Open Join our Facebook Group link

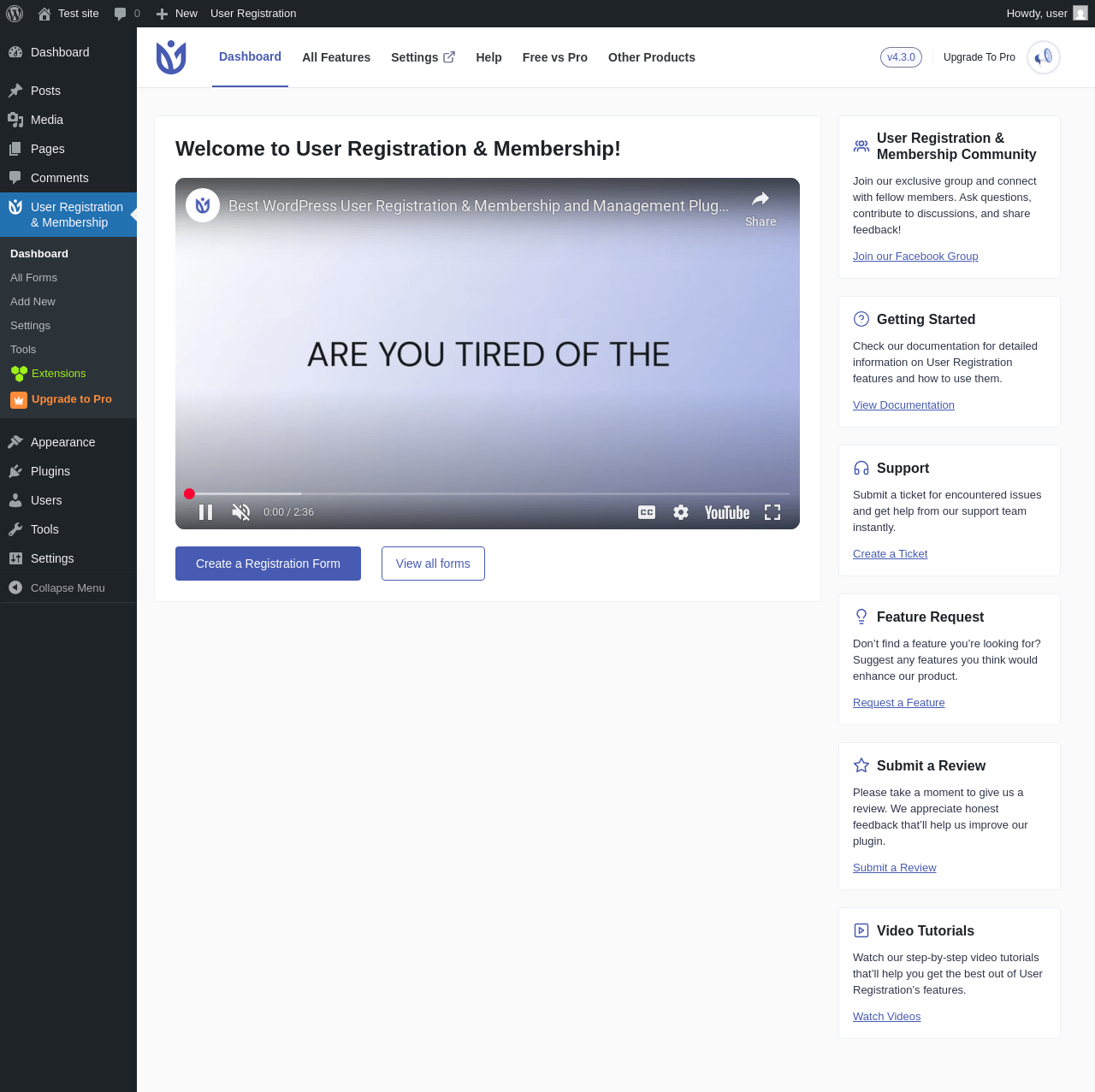[915, 257]
